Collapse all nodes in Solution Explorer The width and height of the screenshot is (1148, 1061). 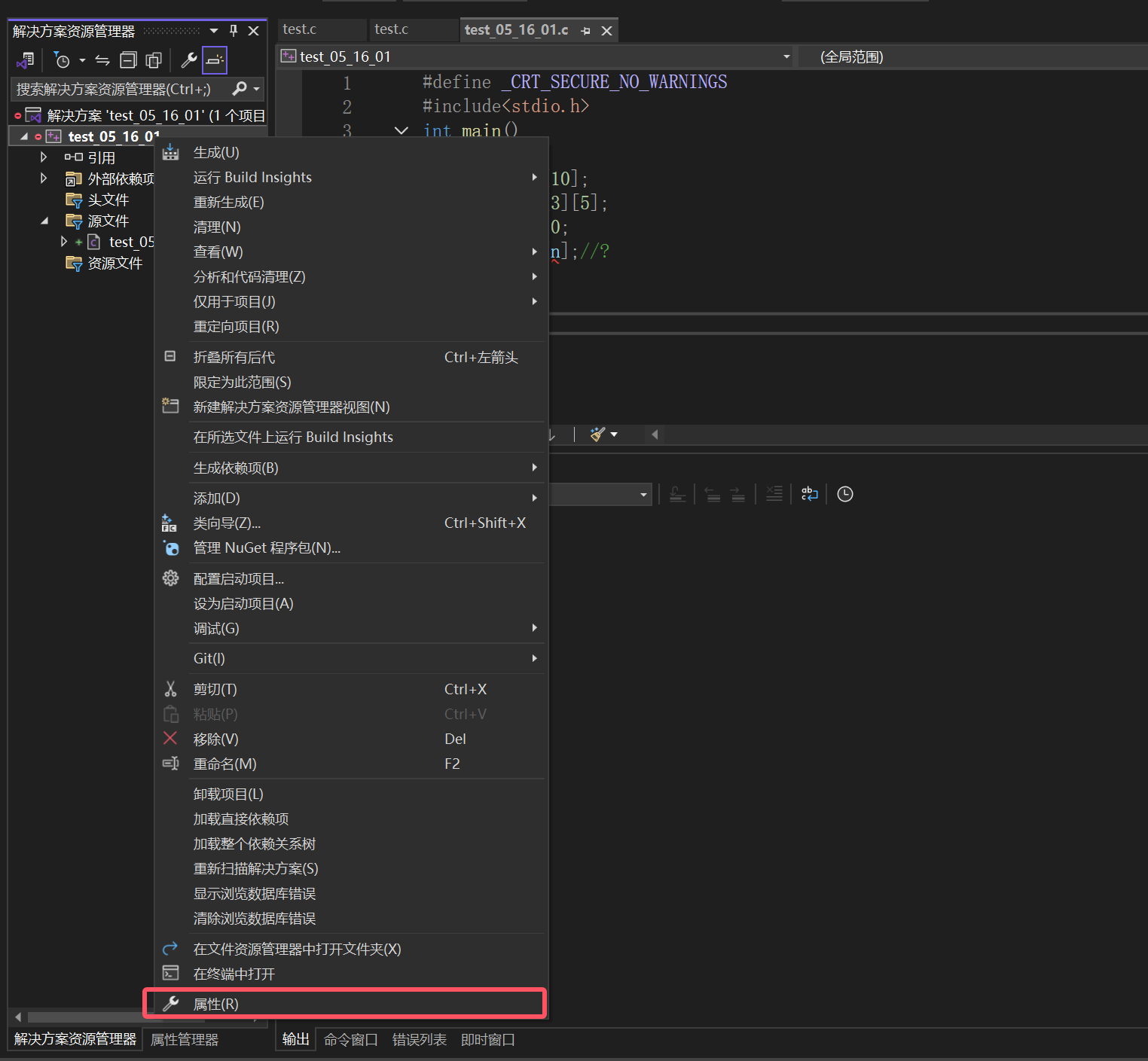(129, 60)
